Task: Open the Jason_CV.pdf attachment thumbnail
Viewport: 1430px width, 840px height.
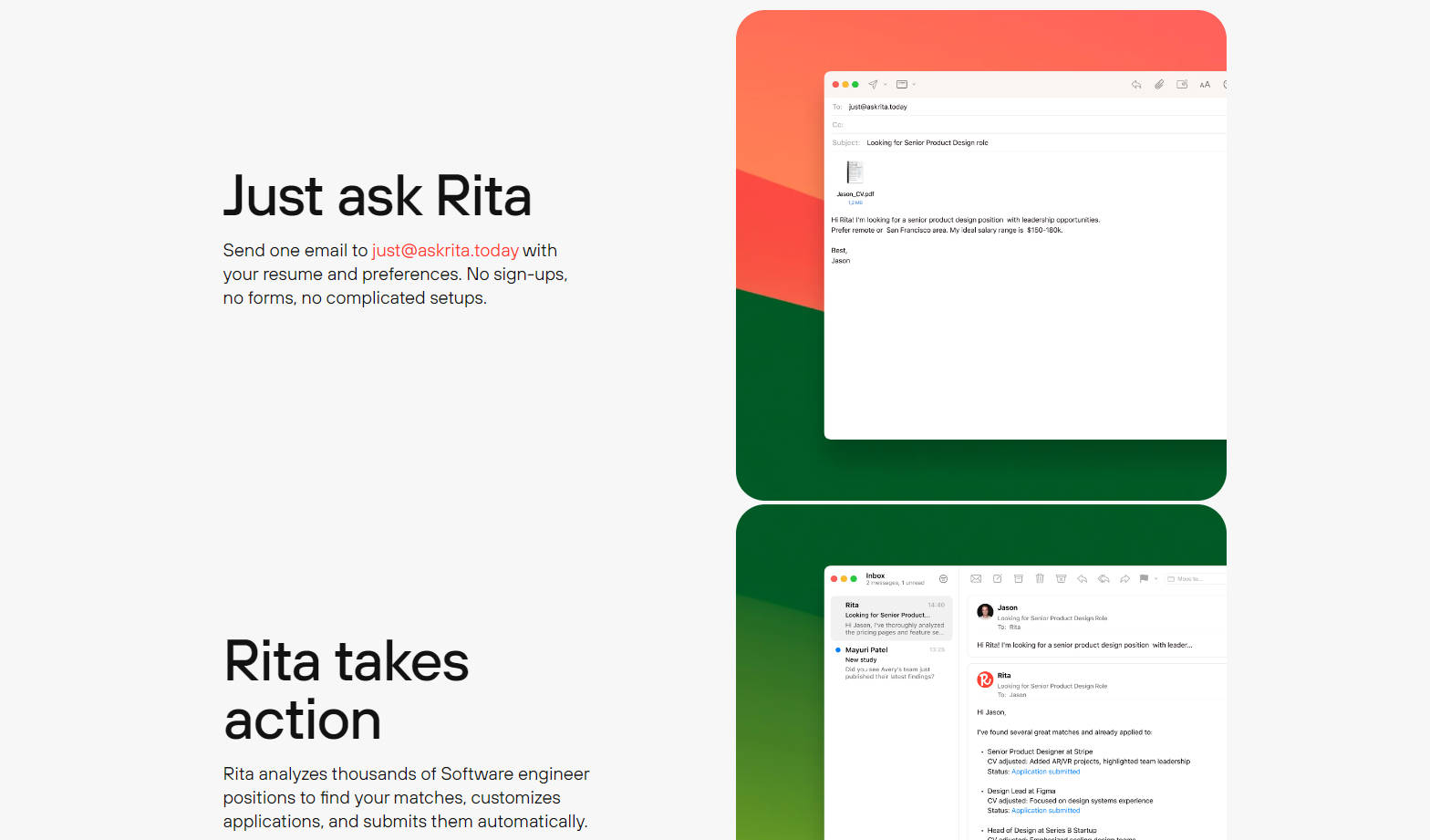Action: [855, 172]
